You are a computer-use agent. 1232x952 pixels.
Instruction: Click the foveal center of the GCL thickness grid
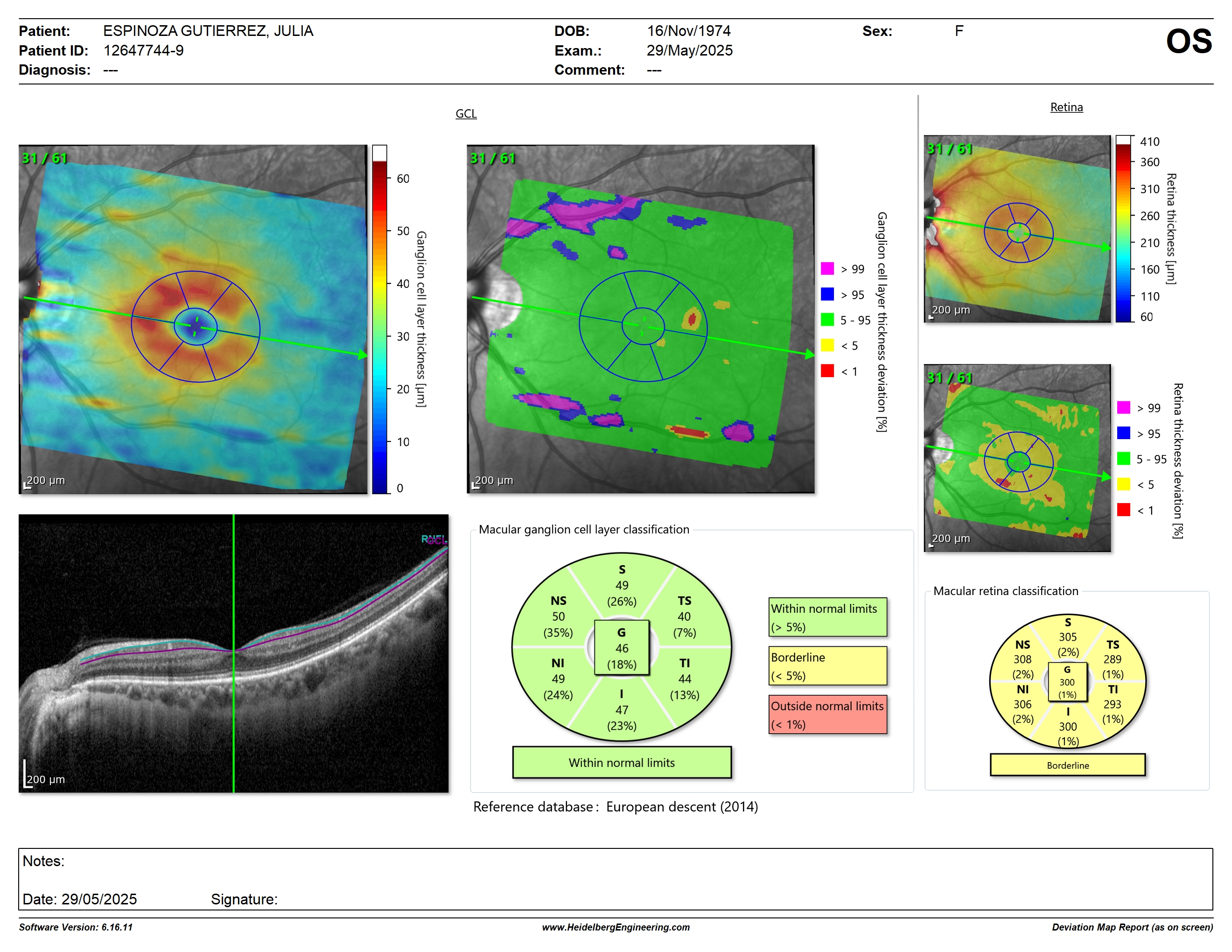(196, 326)
